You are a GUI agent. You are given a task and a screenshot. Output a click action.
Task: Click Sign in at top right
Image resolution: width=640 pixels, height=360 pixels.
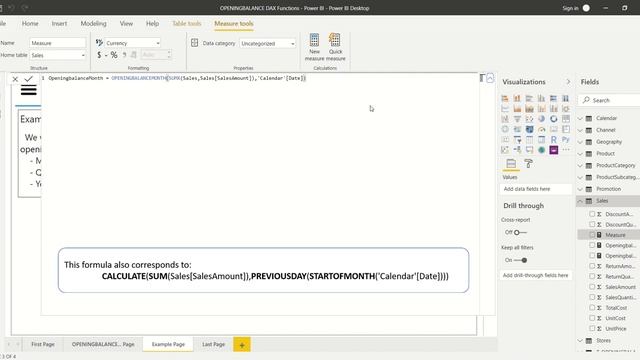click(x=570, y=8)
